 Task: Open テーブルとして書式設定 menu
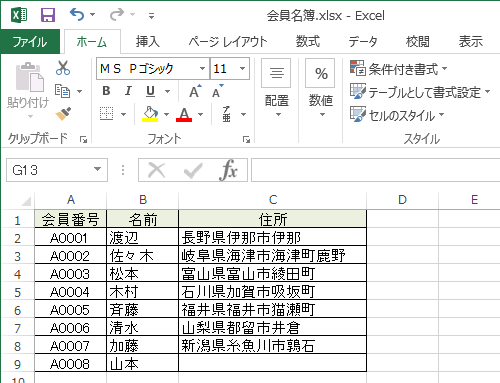tap(420, 92)
